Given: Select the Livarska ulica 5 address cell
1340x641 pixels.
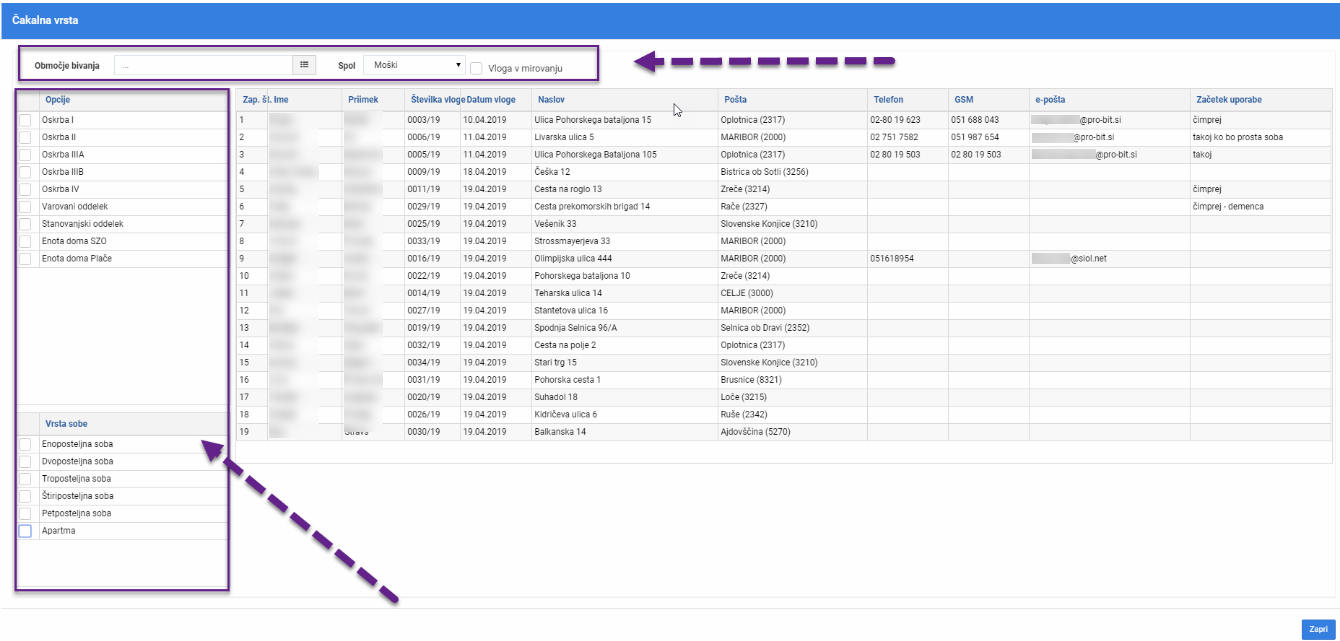Looking at the screenshot, I should (x=624, y=137).
